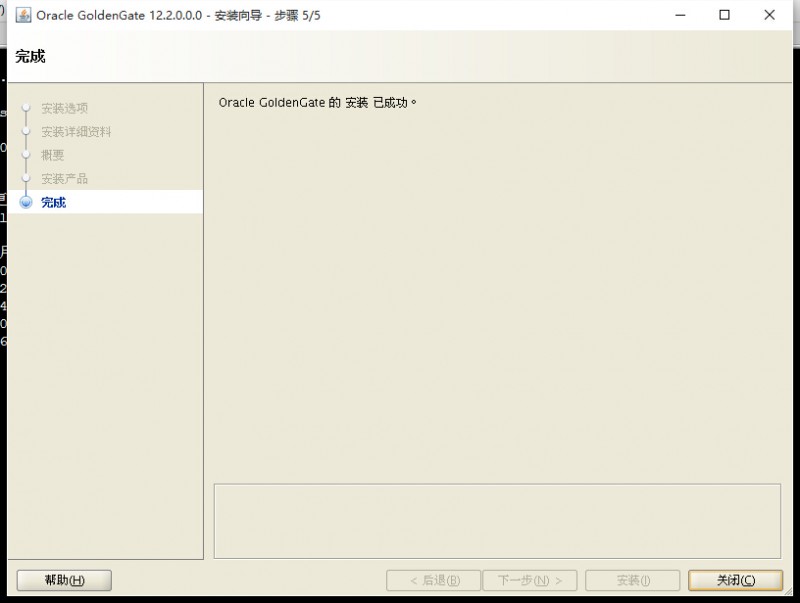Click the installer icon in the title bar
800x603 pixels.
pyautogui.click(x=22, y=14)
